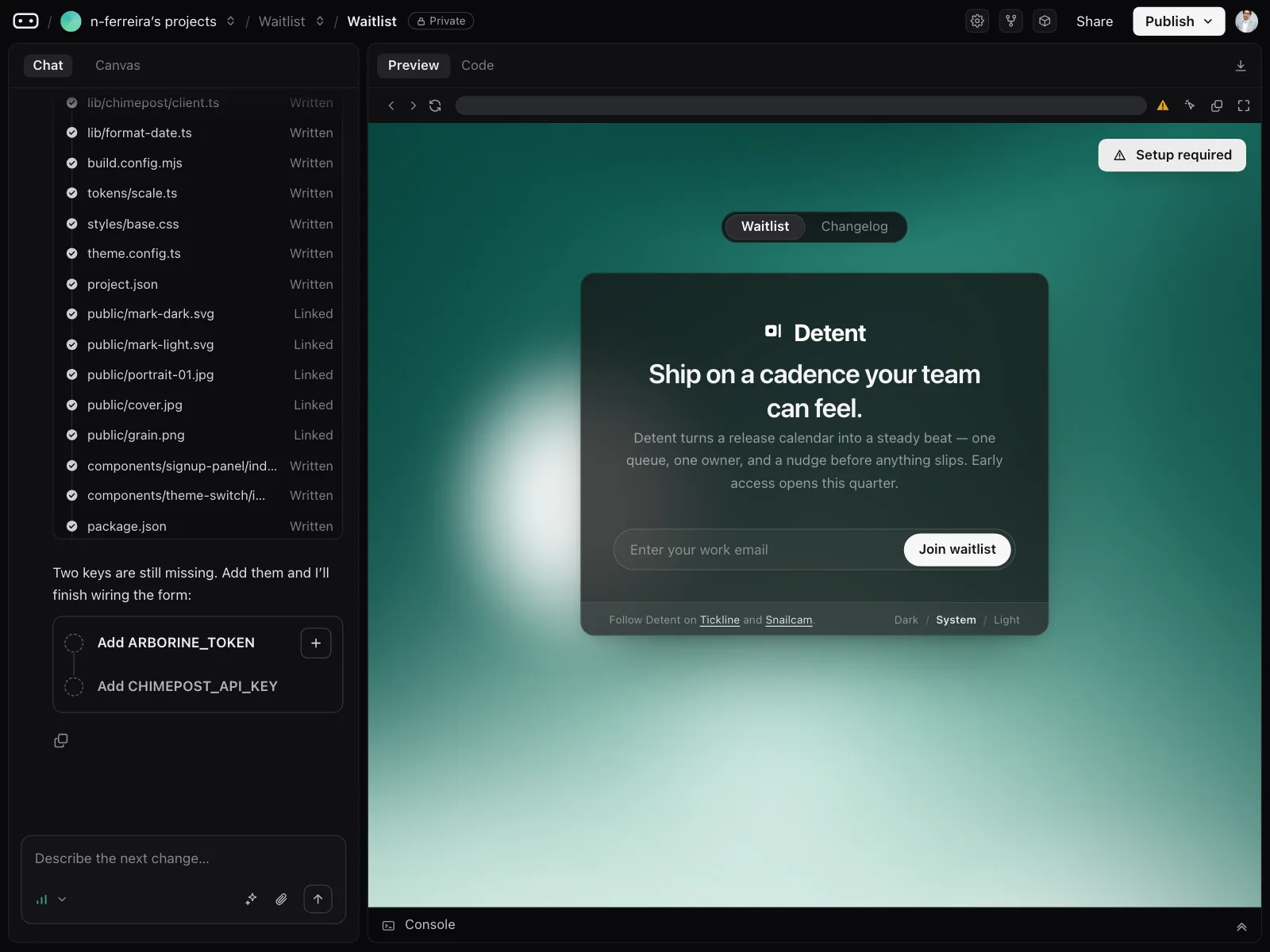1270x952 pixels.
Task: Attach a file with the paperclip icon
Action: pyautogui.click(x=281, y=899)
